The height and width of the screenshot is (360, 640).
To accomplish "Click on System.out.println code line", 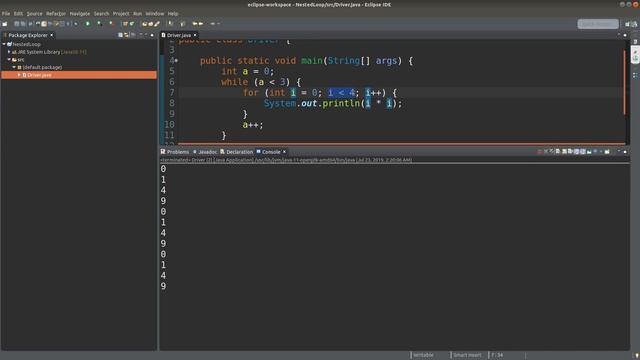I will pos(333,104).
